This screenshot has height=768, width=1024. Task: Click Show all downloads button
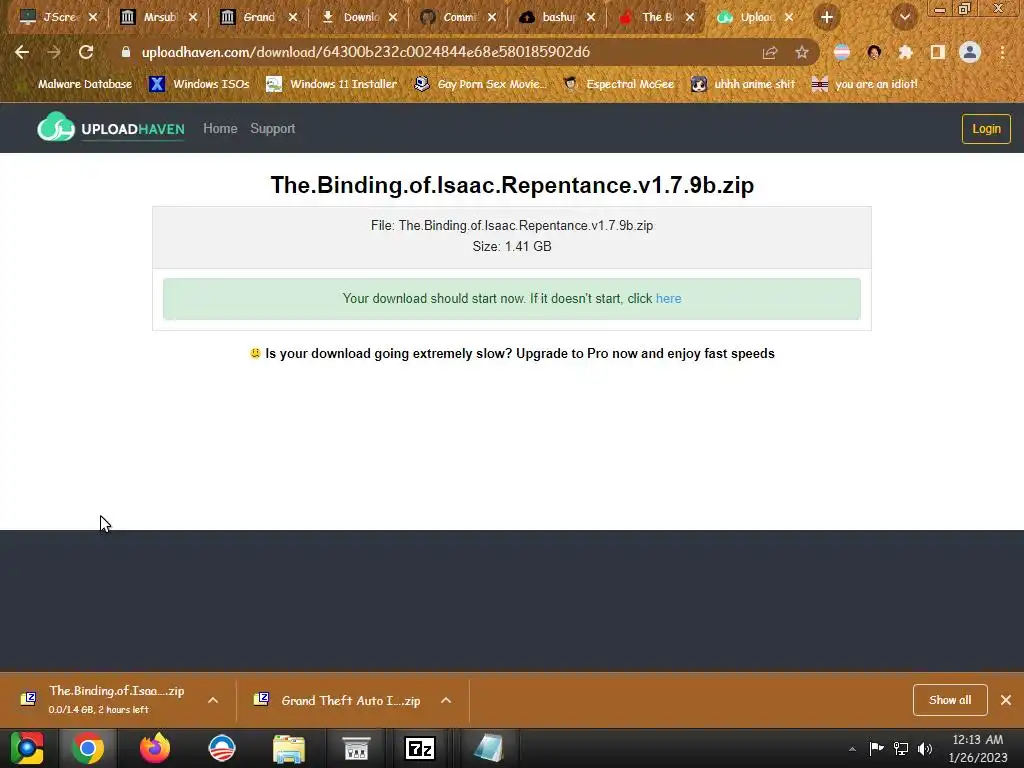950,700
